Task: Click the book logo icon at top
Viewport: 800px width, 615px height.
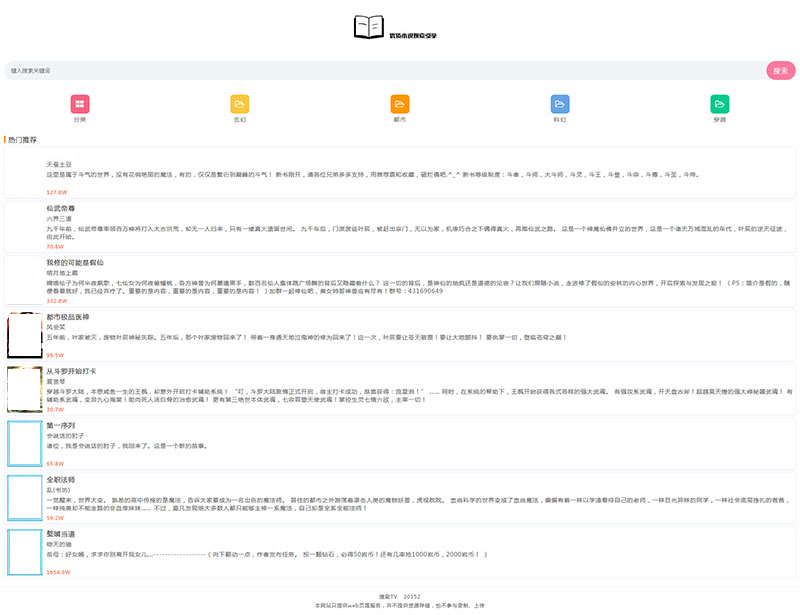Action: [x=369, y=27]
